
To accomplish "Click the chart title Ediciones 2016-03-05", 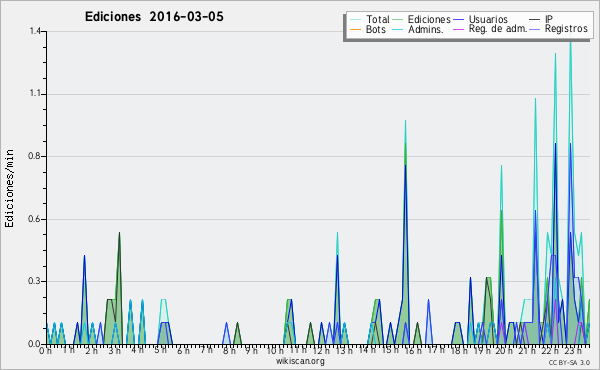I will click(154, 17).
